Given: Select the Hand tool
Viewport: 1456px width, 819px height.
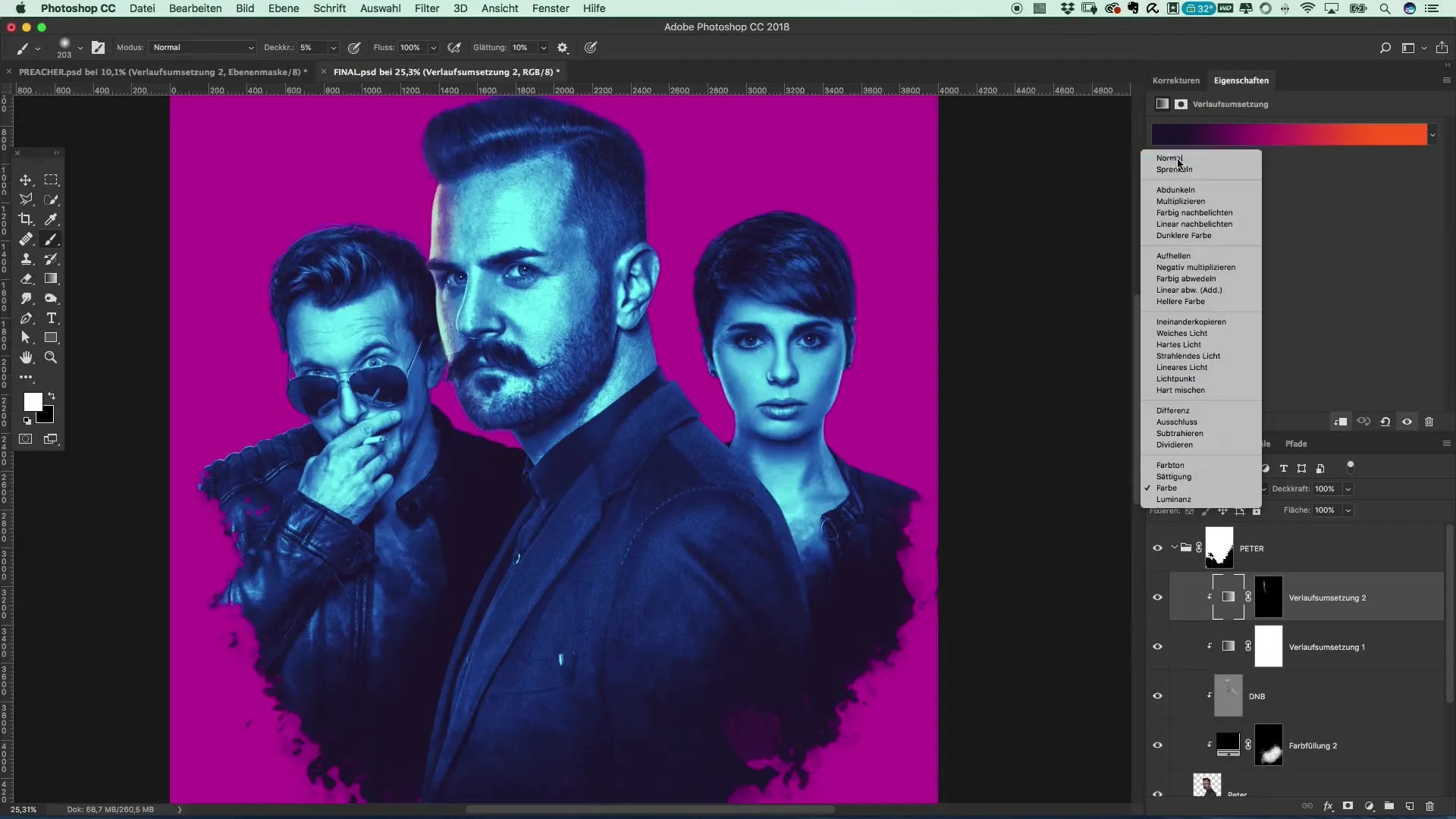Looking at the screenshot, I should coord(26,357).
